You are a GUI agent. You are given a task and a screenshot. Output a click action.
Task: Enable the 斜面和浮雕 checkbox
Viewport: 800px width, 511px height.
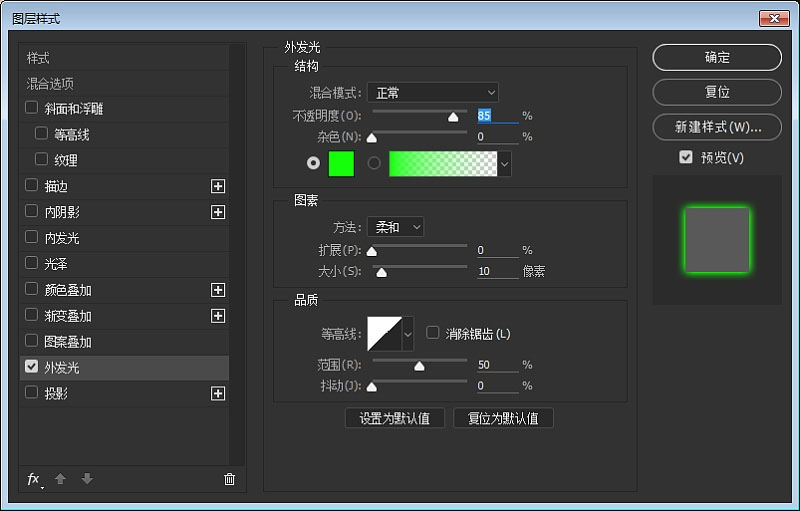(x=32, y=108)
